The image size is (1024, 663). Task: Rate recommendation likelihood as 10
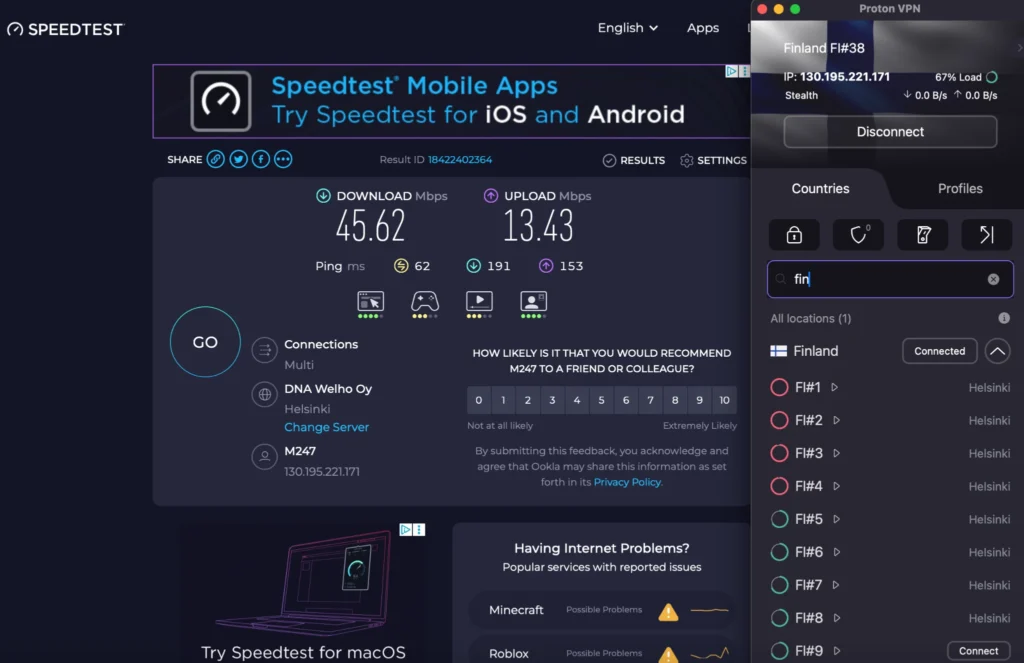click(x=723, y=400)
